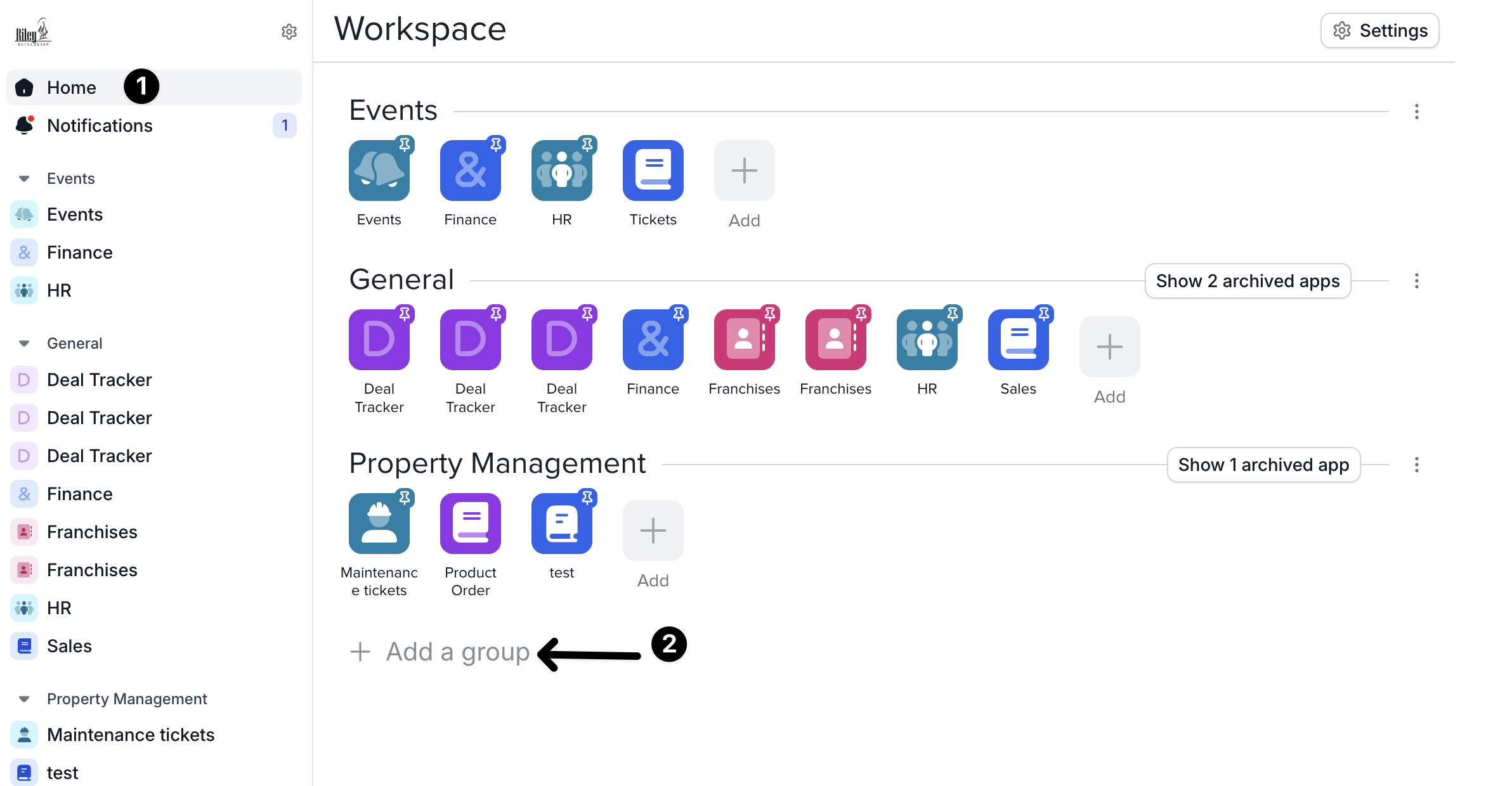Collapse the Events group in the sidebar
The height and width of the screenshot is (786, 1512).
24,179
